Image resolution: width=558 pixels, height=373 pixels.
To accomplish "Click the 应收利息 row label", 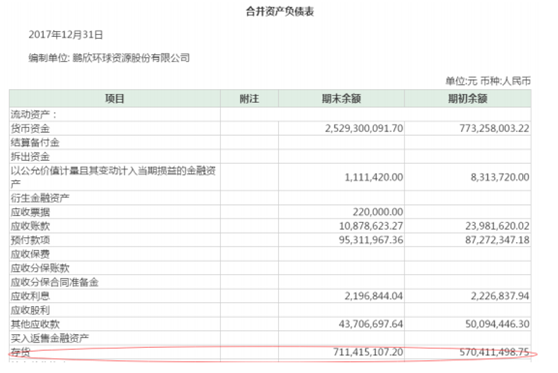I will (30, 296).
